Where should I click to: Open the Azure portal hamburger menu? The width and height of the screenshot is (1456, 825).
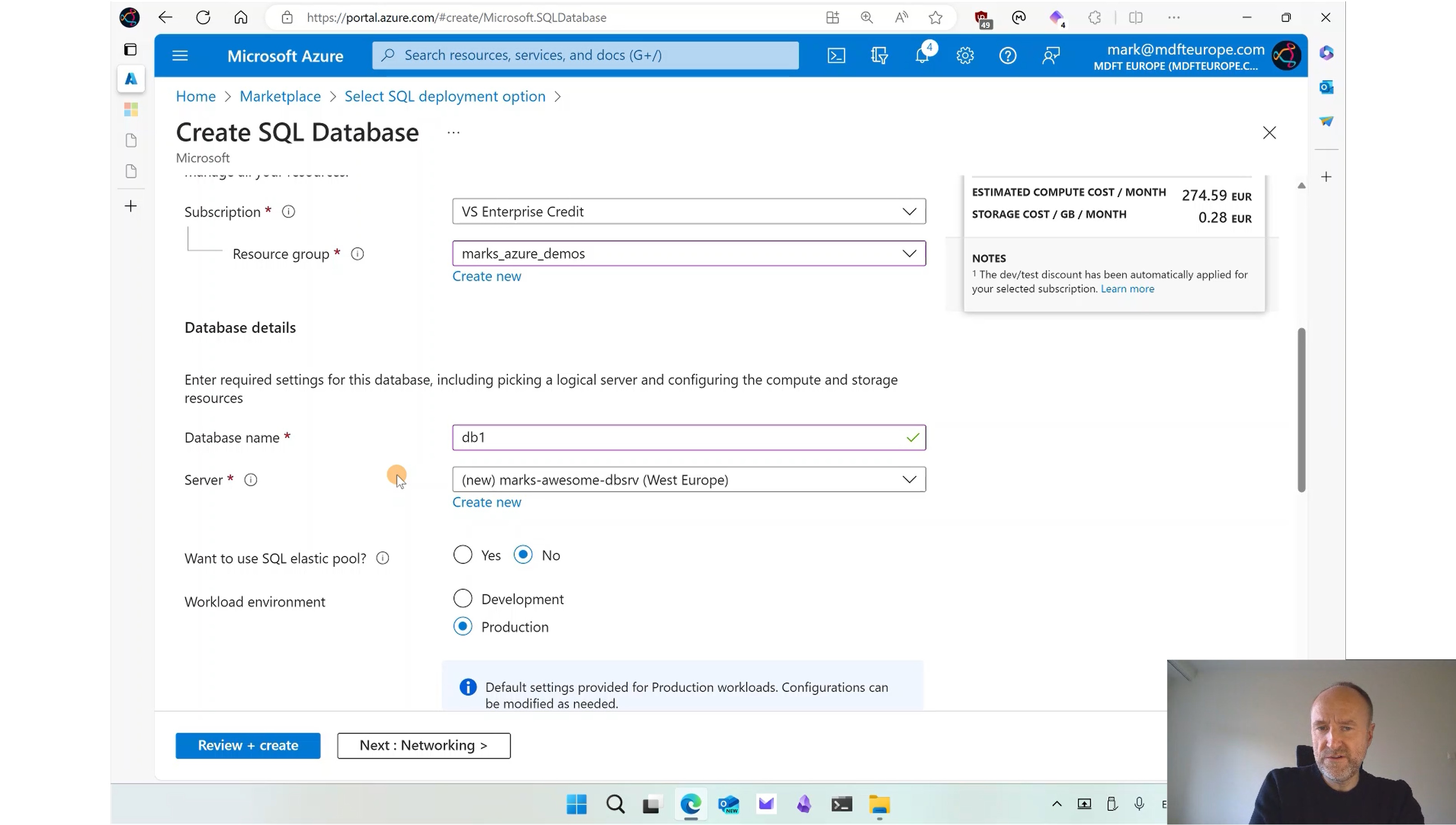click(180, 55)
